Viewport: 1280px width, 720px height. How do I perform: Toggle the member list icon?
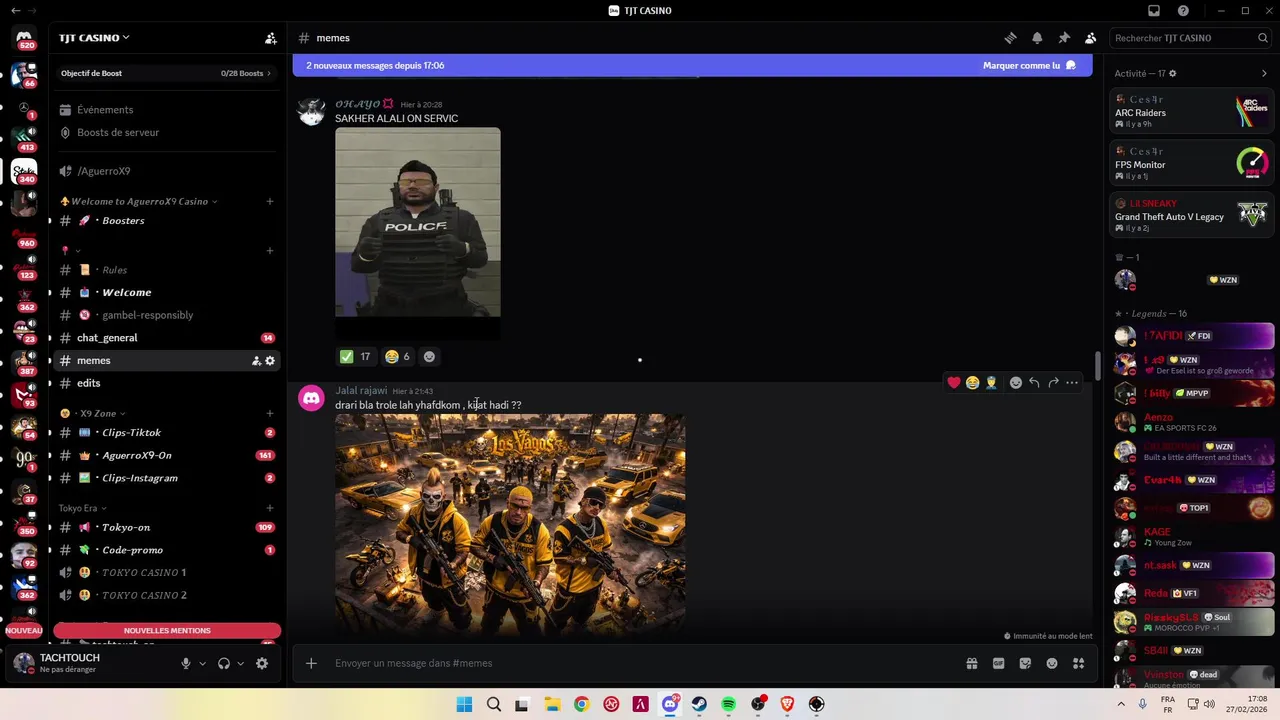[x=1091, y=38]
